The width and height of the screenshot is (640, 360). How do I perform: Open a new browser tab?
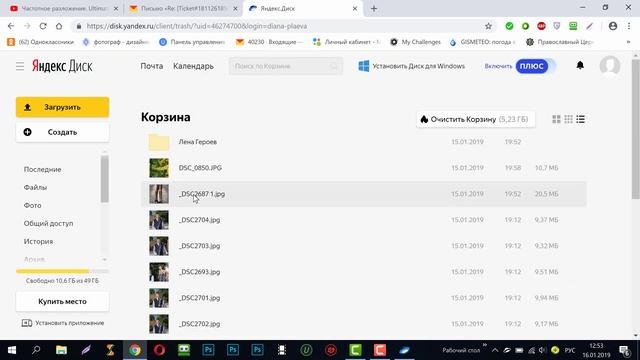pos(374,9)
